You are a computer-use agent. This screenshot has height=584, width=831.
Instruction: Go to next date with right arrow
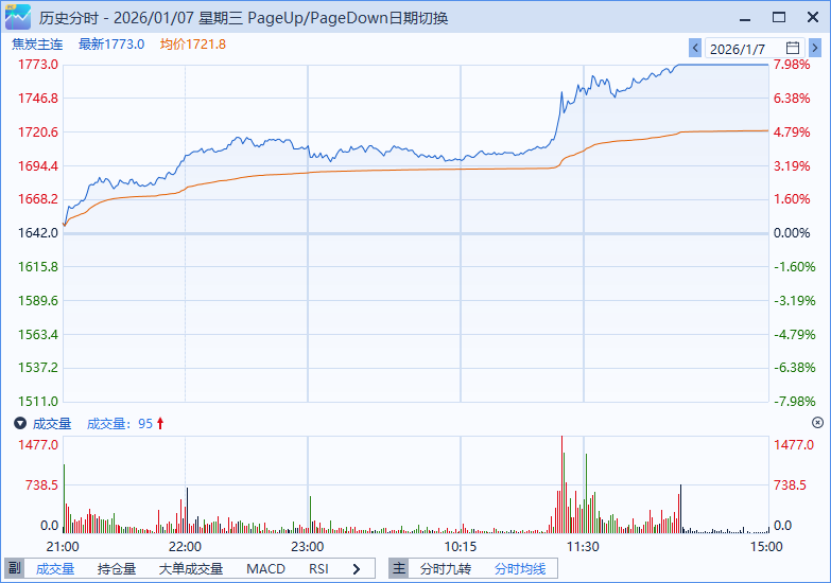815,48
